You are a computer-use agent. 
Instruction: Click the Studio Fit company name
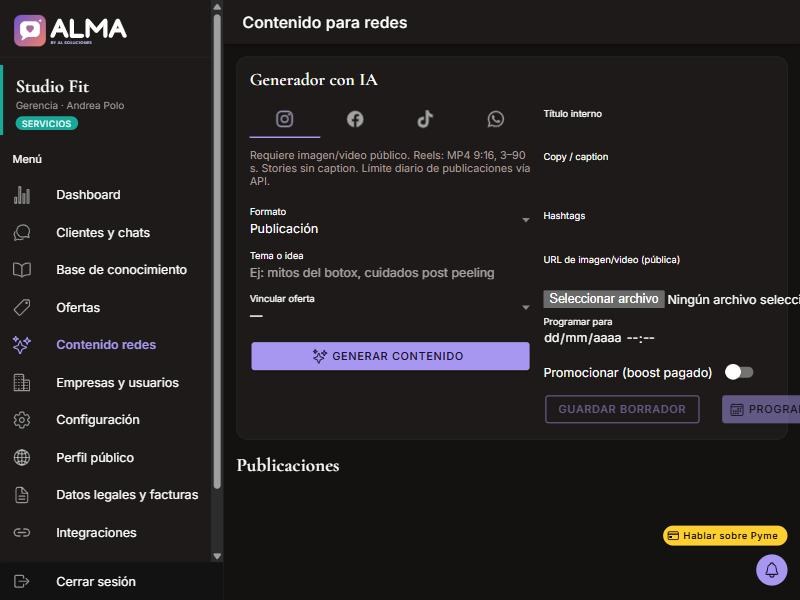click(x=53, y=87)
